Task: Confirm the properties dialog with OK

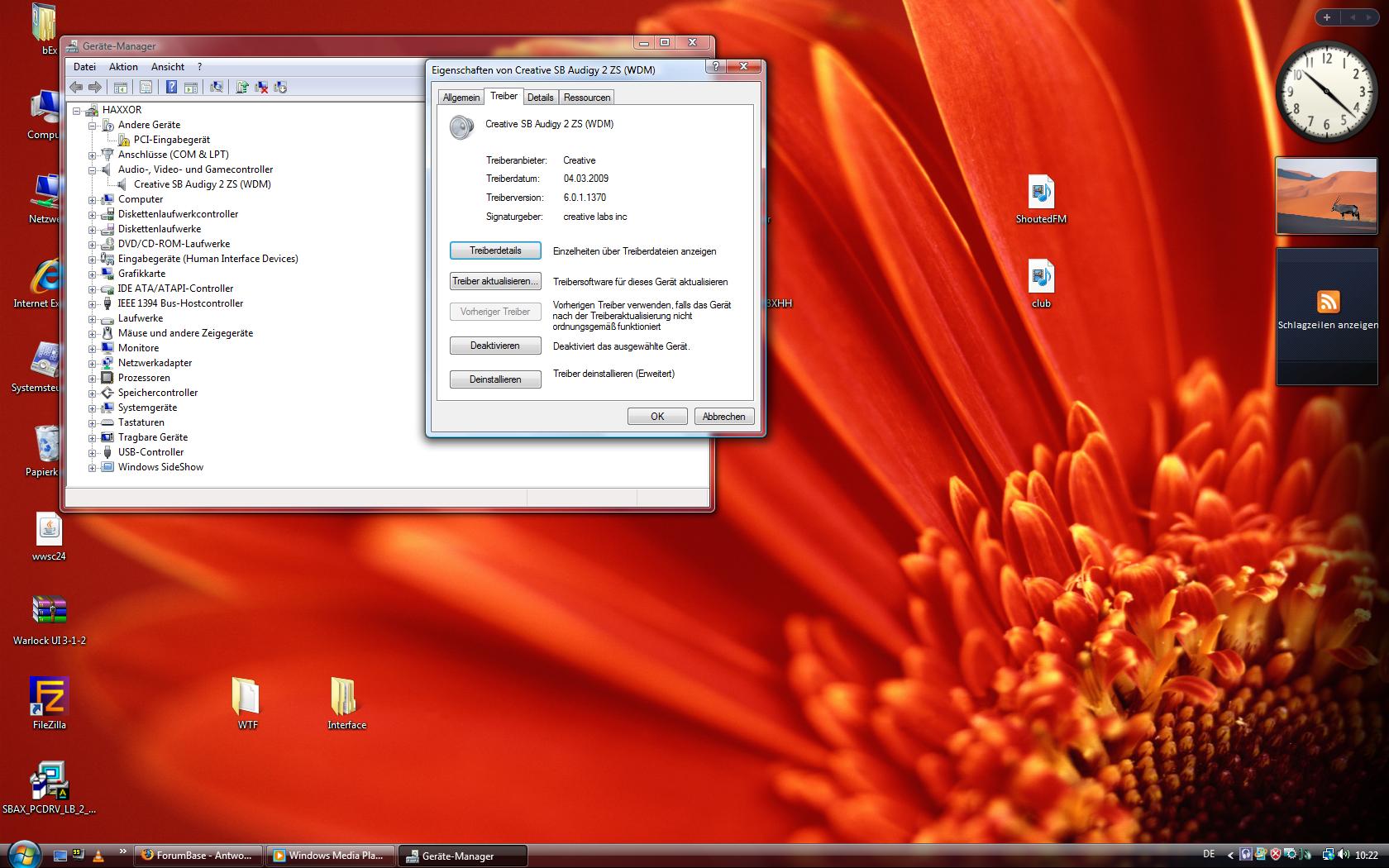Action: (657, 417)
